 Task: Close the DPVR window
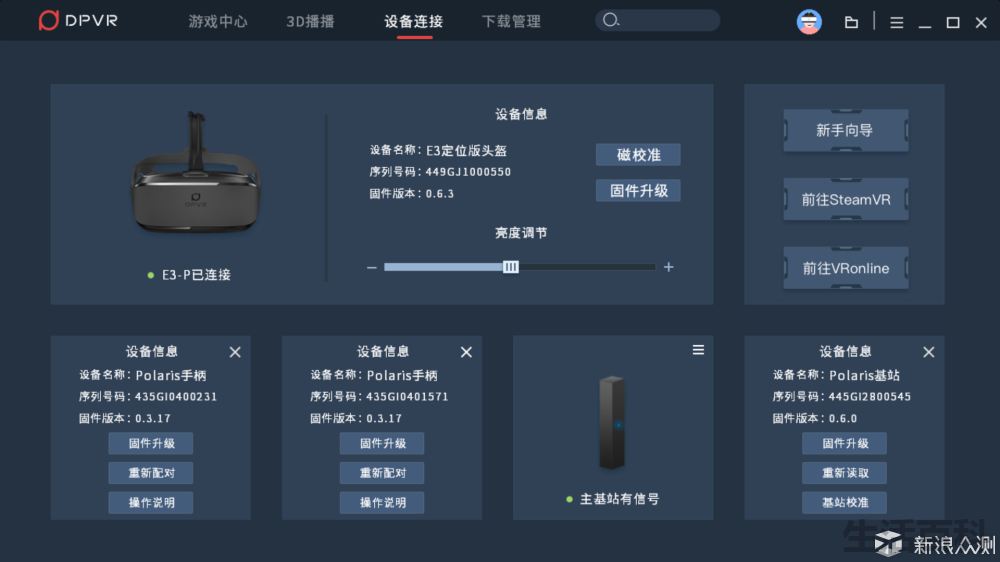click(x=981, y=22)
